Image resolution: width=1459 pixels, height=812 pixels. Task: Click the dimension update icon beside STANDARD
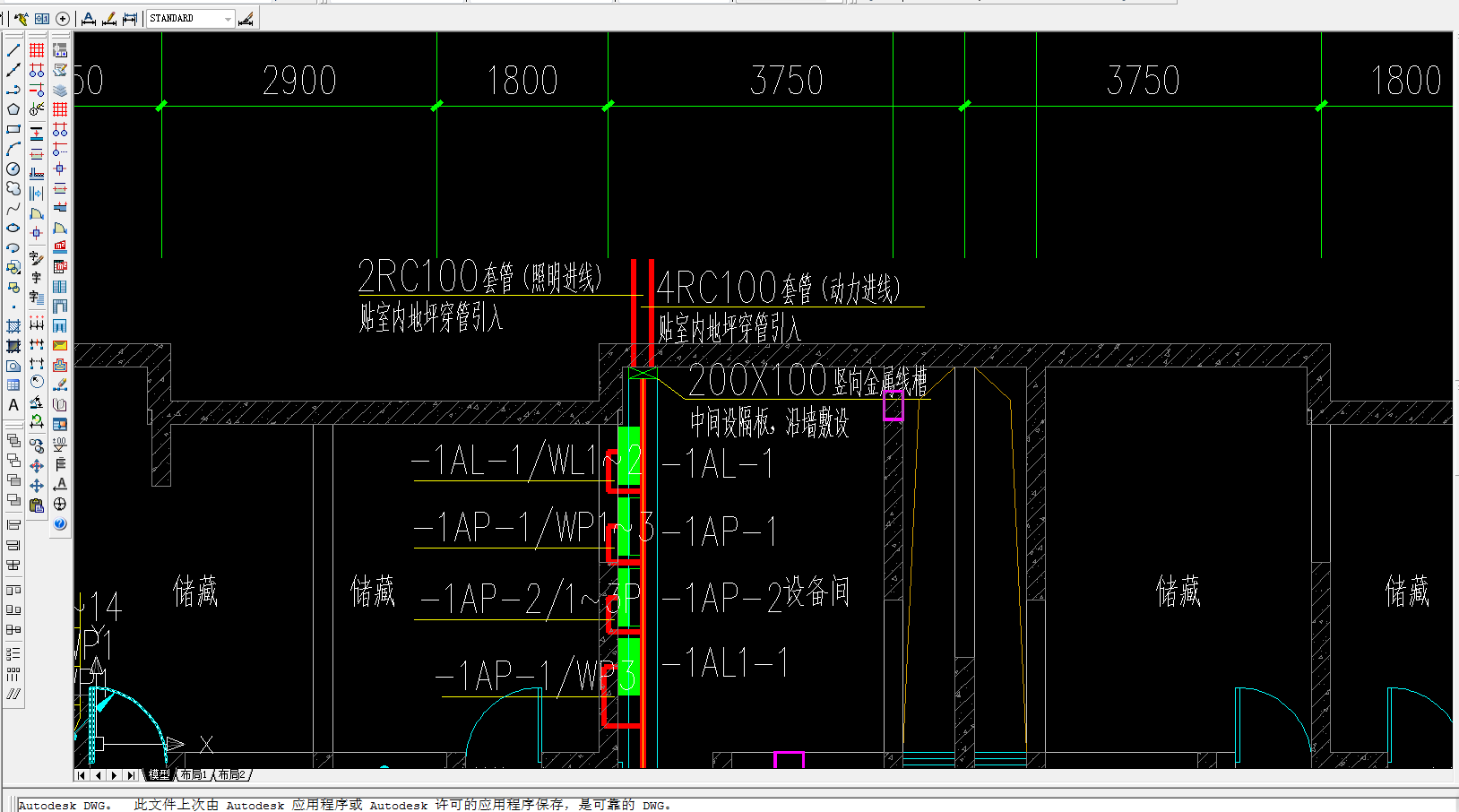[246, 19]
